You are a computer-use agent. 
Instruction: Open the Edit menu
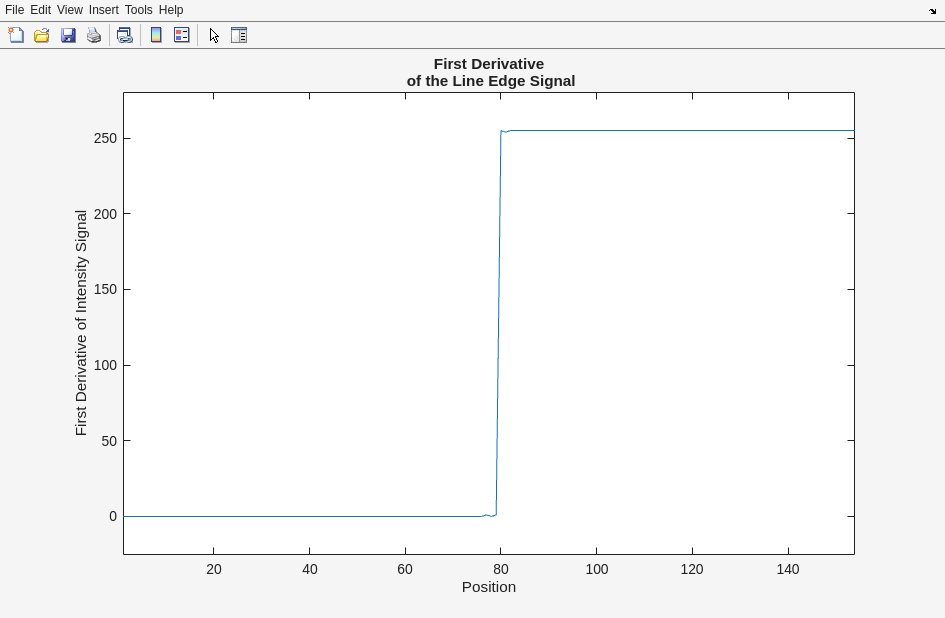tap(40, 10)
